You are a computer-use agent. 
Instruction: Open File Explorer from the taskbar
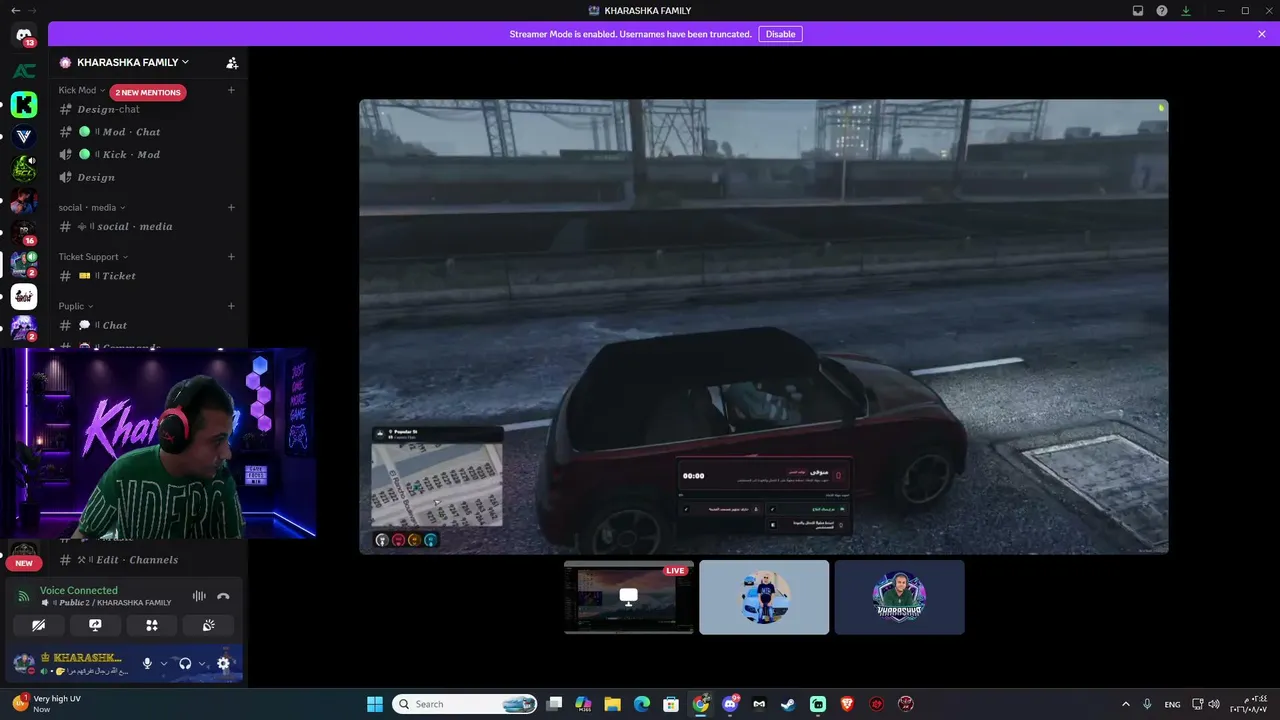(x=612, y=704)
